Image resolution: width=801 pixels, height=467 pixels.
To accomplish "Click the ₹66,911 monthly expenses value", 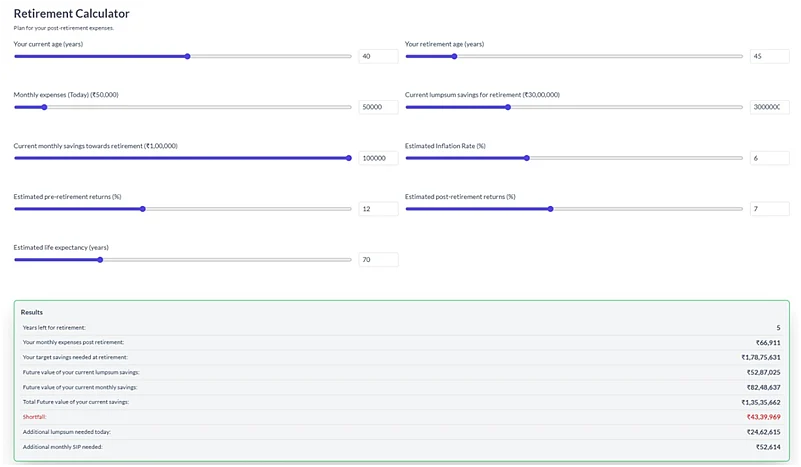I will coord(768,342).
